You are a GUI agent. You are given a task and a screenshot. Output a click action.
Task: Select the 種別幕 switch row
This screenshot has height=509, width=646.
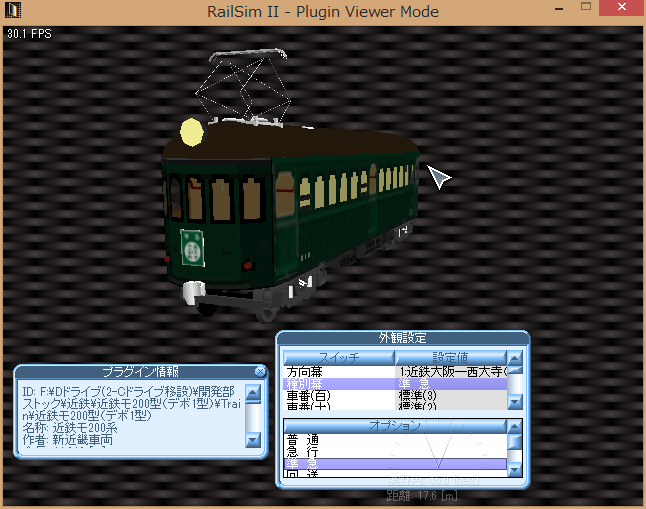(395, 384)
